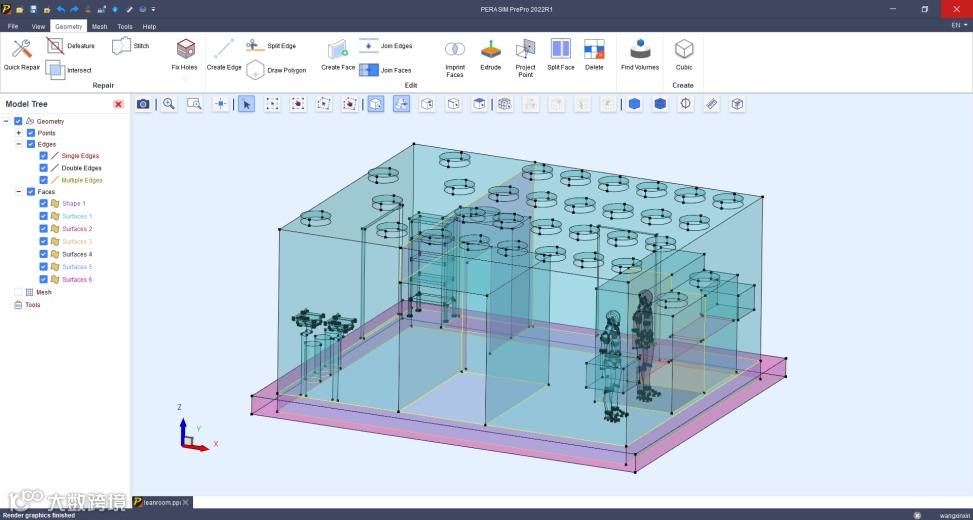Uncheck the Single Edges checkbox
The height and width of the screenshot is (520, 973).
[43, 156]
